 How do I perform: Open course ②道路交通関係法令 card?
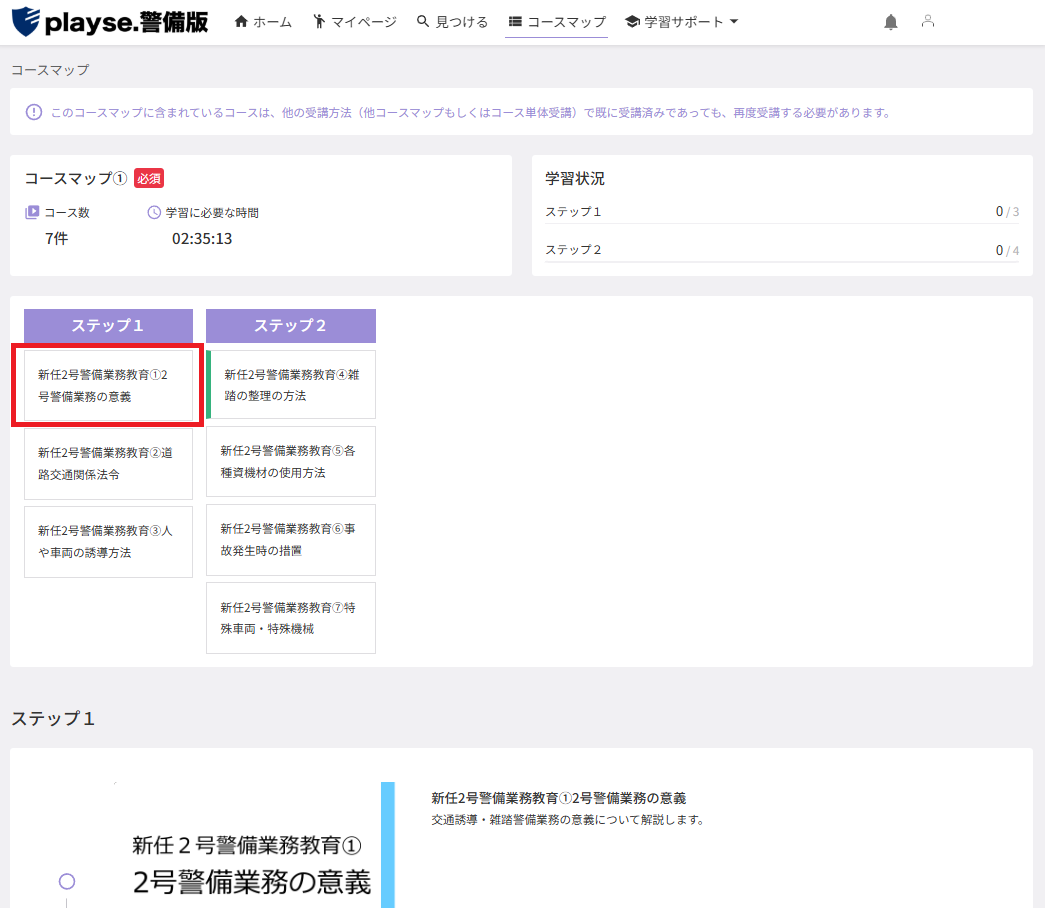click(108, 463)
